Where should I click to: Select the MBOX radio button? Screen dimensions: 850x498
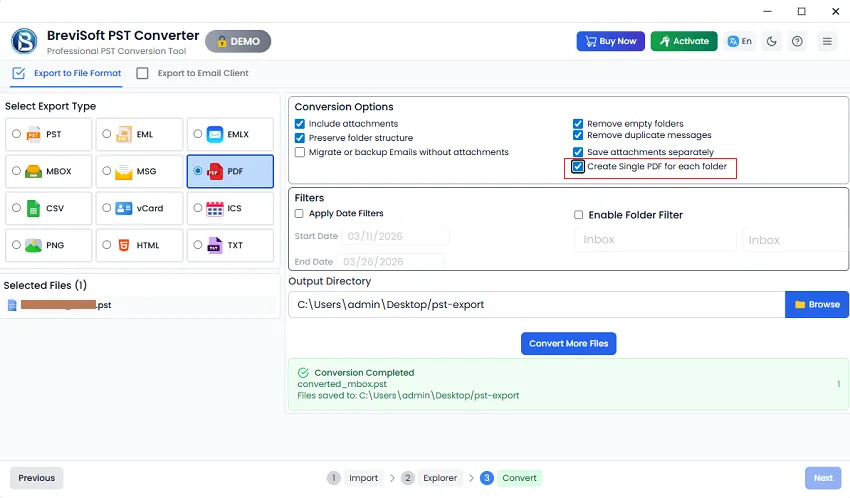pos(17,171)
